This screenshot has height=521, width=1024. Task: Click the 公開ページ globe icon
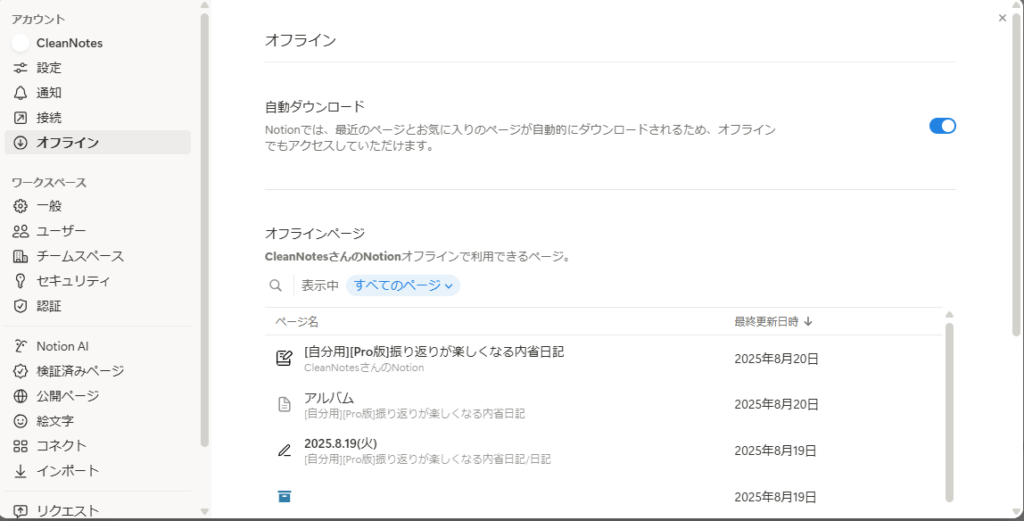pyautogui.click(x=20, y=396)
